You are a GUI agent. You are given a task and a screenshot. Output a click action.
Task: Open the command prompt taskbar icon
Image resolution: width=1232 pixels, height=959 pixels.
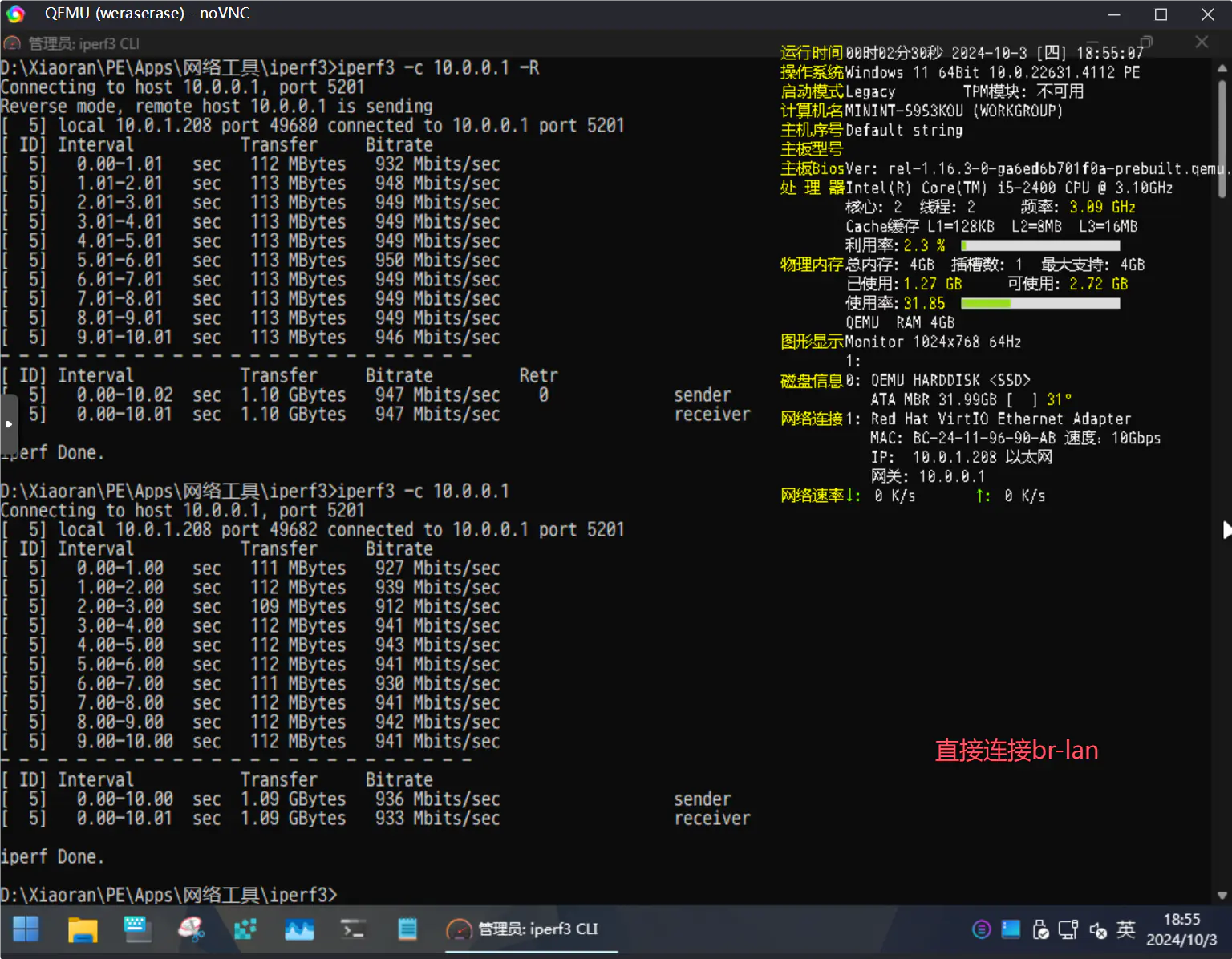[353, 929]
